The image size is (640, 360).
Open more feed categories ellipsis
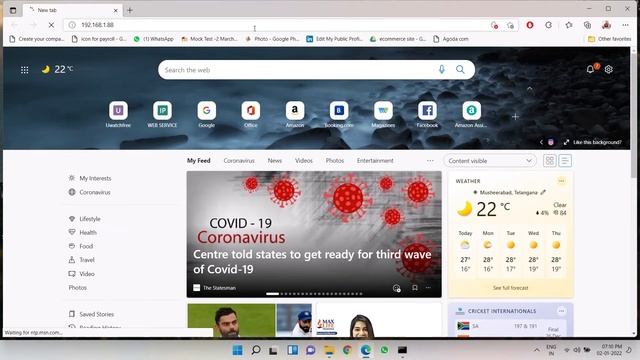coord(430,161)
